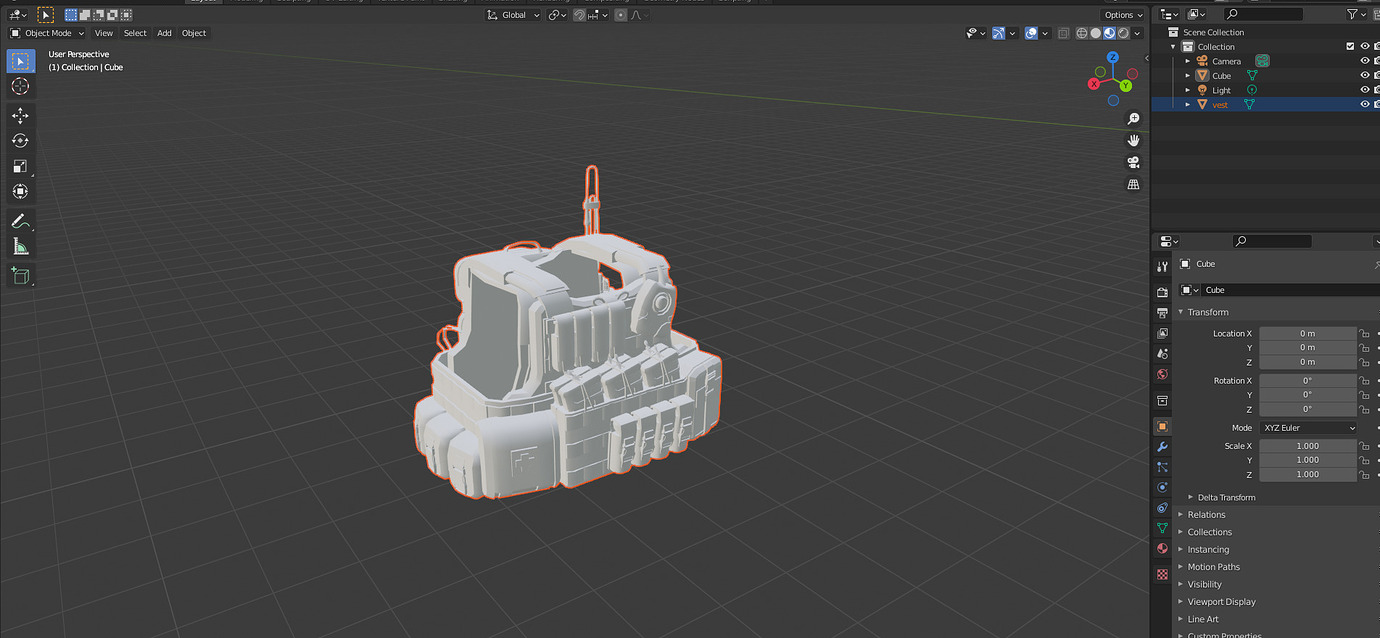Click the zoom magnifier viewport control
The width and height of the screenshot is (1380, 638).
click(1133, 118)
